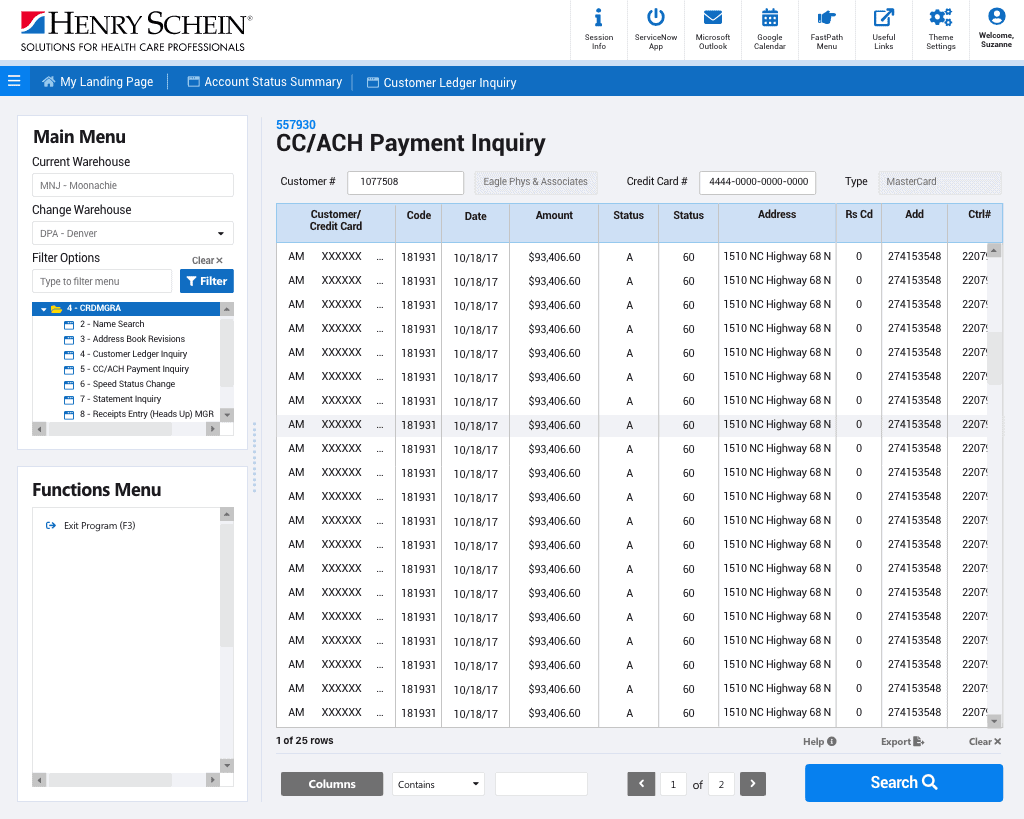
Task: Switch to Account Status Summary tab
Action: pyautogui.click(x=264, y=82)
